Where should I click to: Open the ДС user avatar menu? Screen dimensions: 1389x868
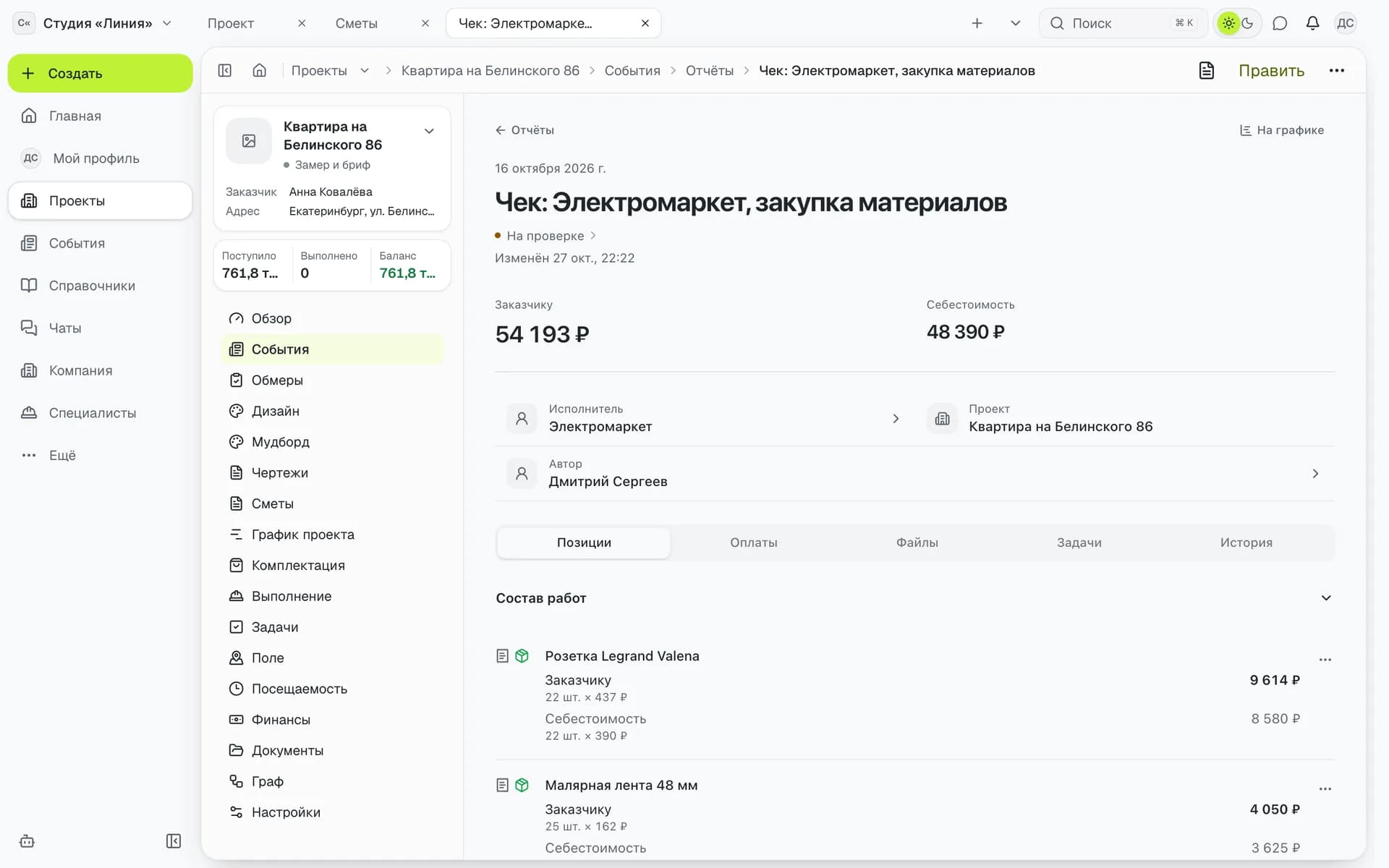pos(1345,23)
